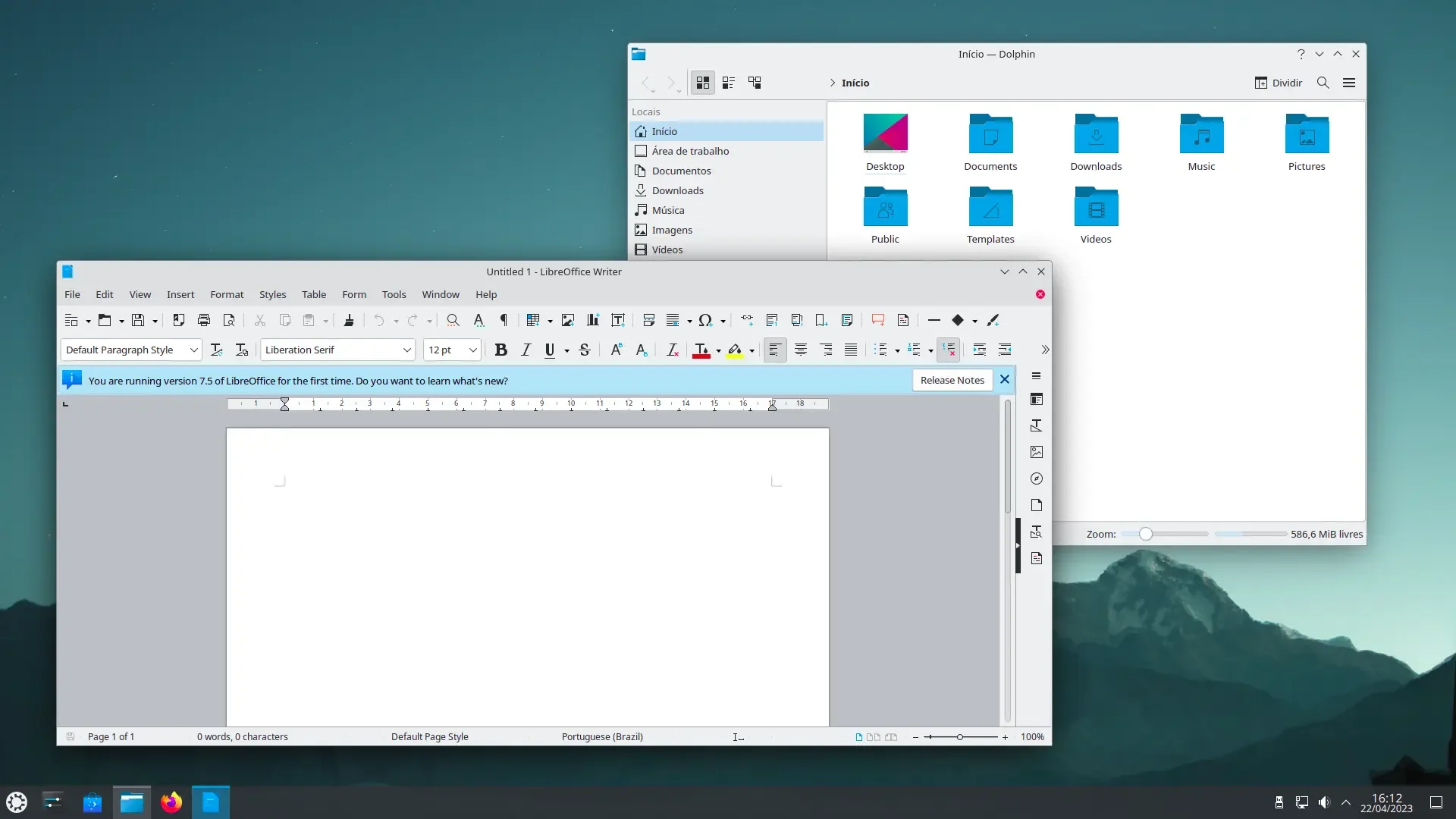The width and height of the screenshot is (1456, 819).
Task: Open the Format menu
Action: pos(227,294)
